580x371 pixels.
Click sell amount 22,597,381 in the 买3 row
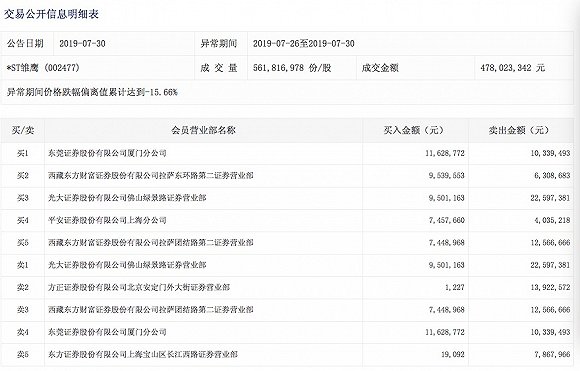coord(550,198)
